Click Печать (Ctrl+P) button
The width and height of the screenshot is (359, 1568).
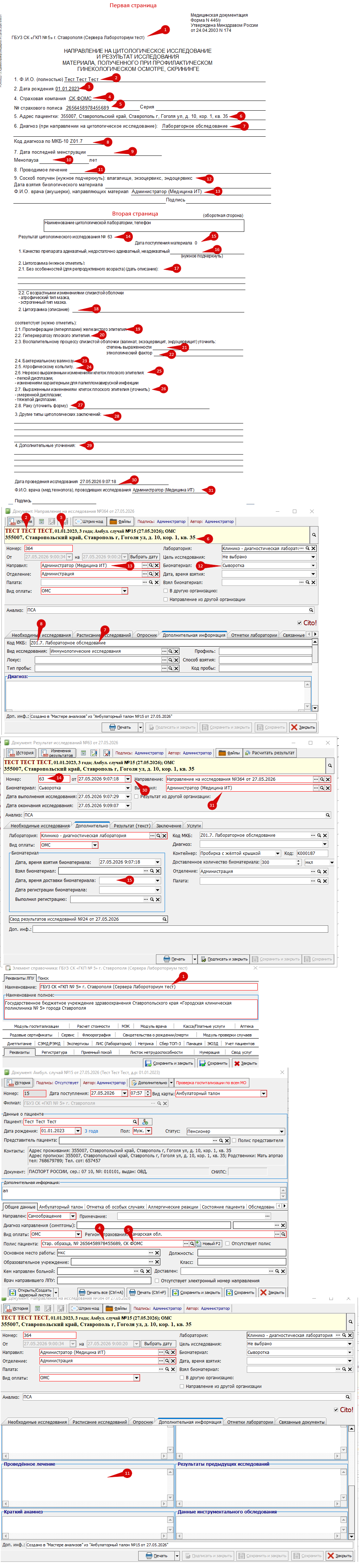147,1292
